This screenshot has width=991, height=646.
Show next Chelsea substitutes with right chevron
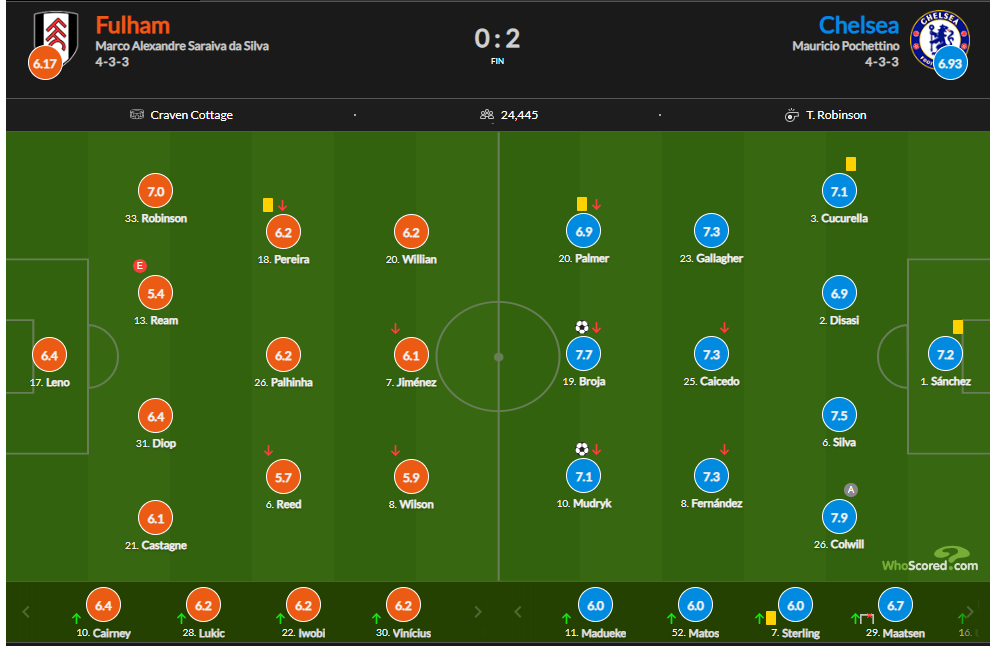point(970,611)
